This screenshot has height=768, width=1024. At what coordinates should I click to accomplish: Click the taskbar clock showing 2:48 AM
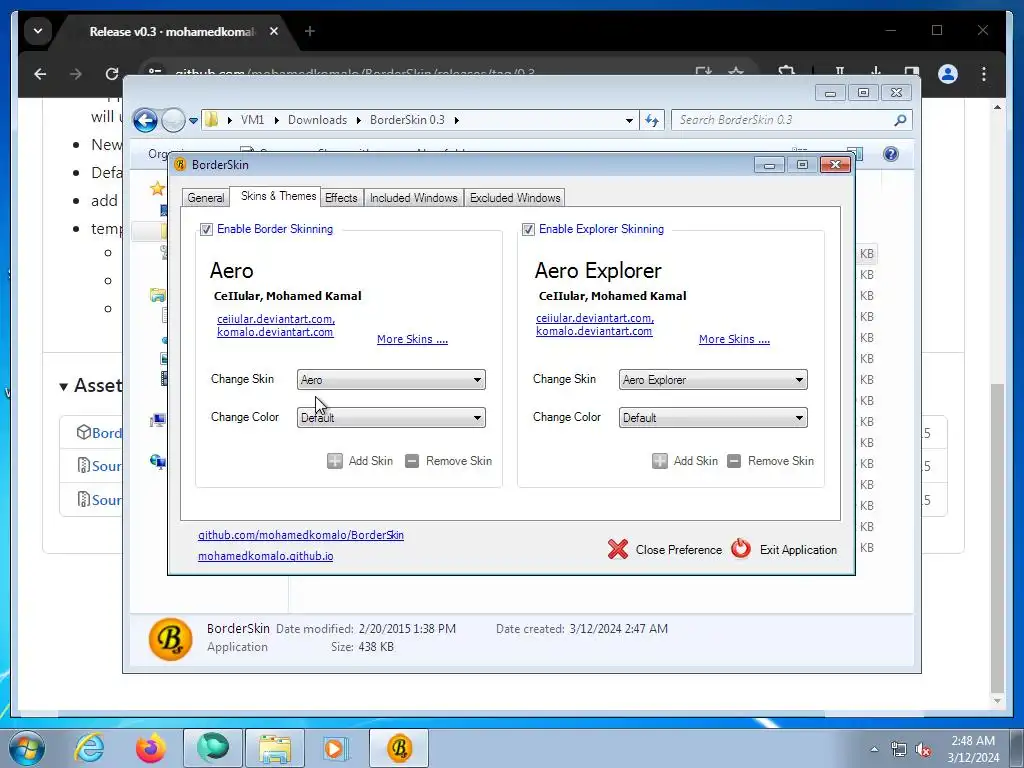(973, 749)
